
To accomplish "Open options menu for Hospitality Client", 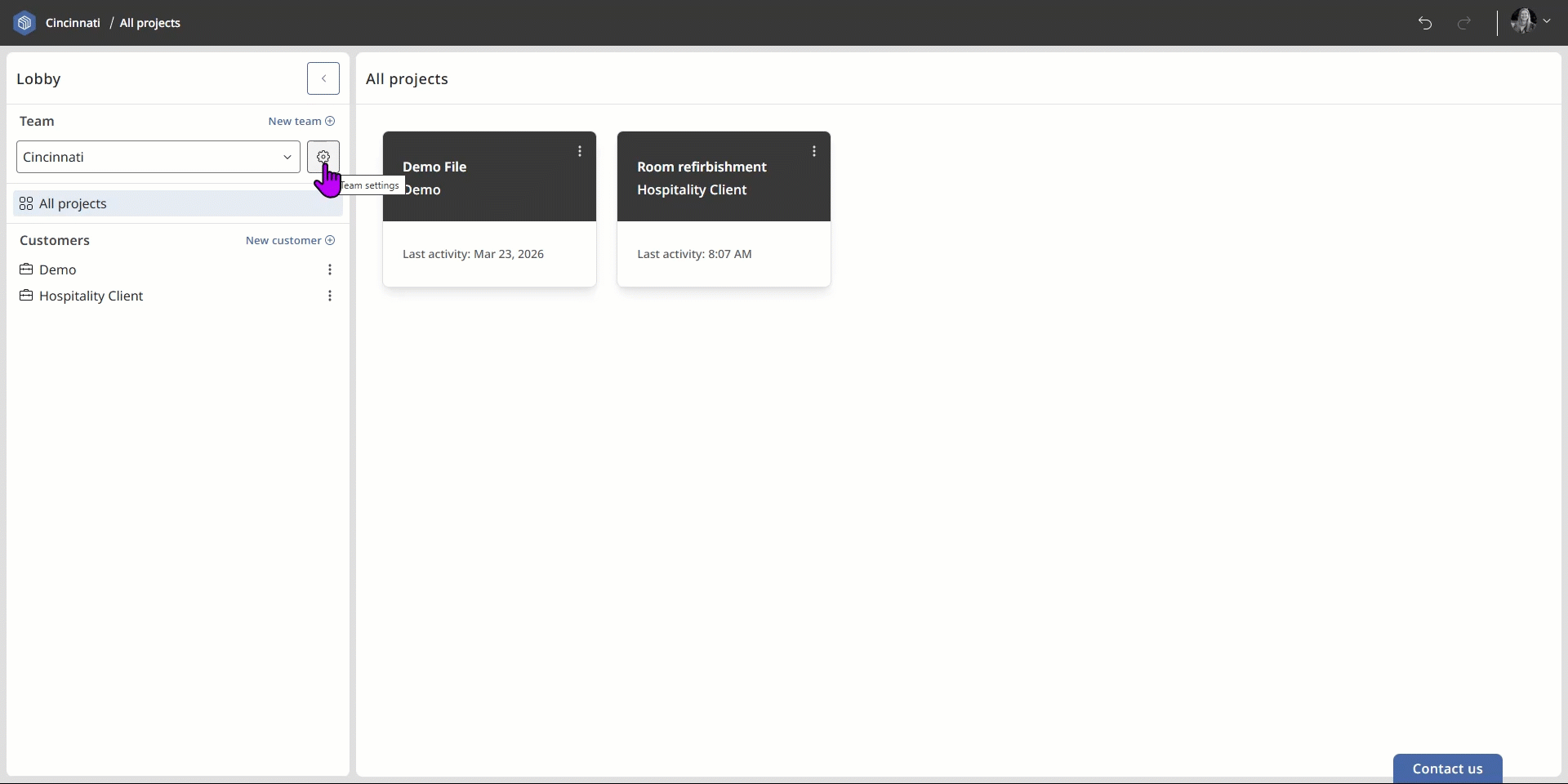I will coord(330,296).
